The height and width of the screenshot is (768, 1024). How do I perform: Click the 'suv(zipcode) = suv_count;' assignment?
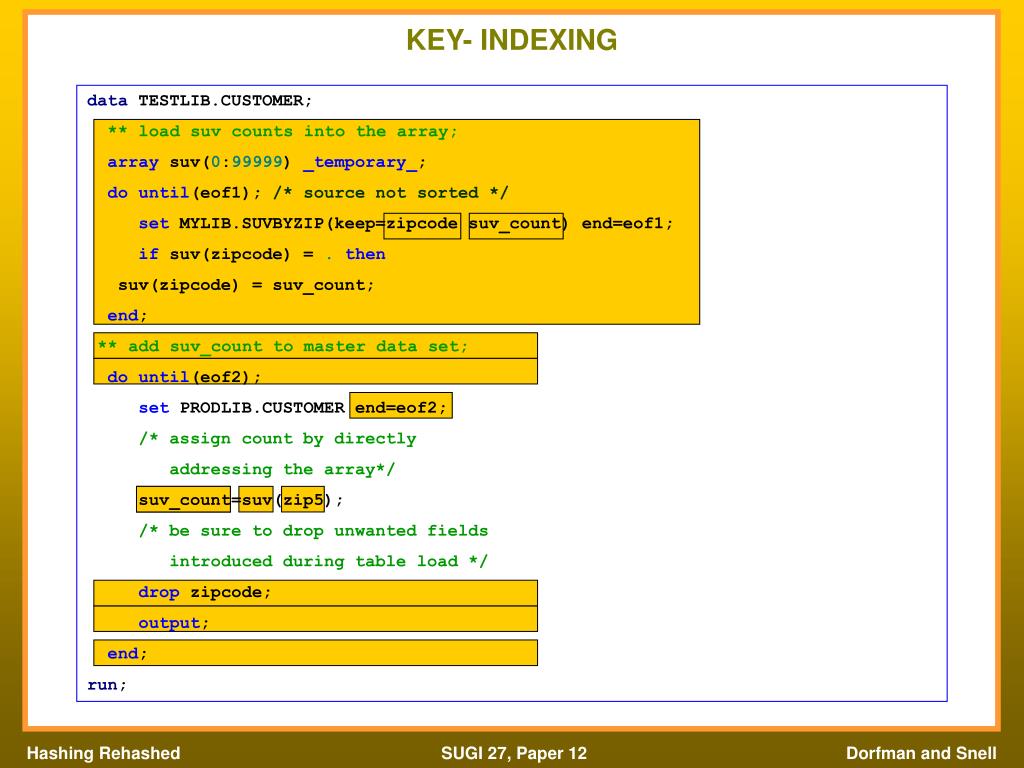coord(246,285)
